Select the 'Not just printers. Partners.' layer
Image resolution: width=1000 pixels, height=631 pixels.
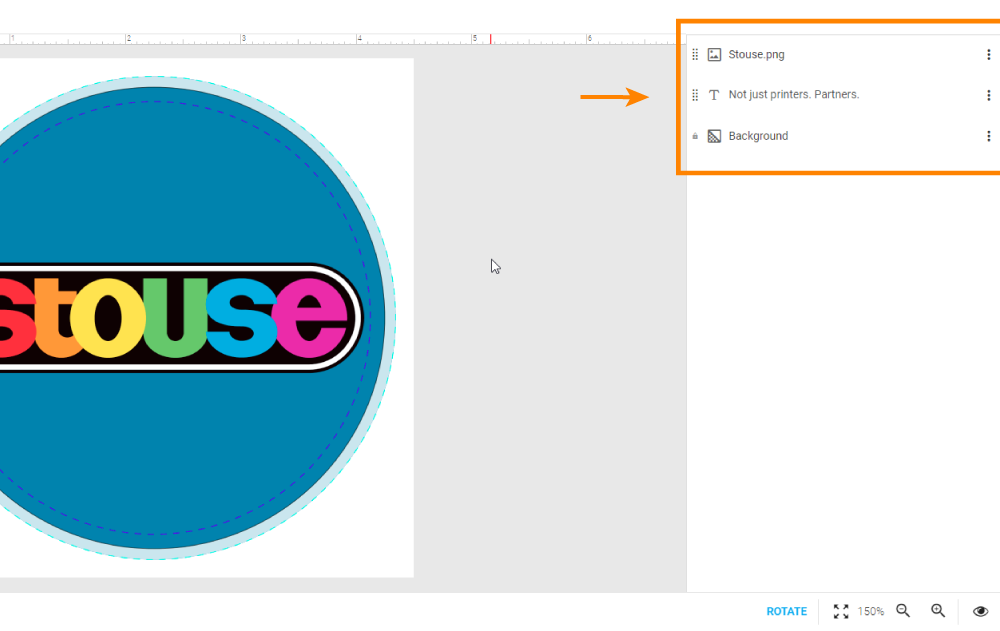(794, 94)
